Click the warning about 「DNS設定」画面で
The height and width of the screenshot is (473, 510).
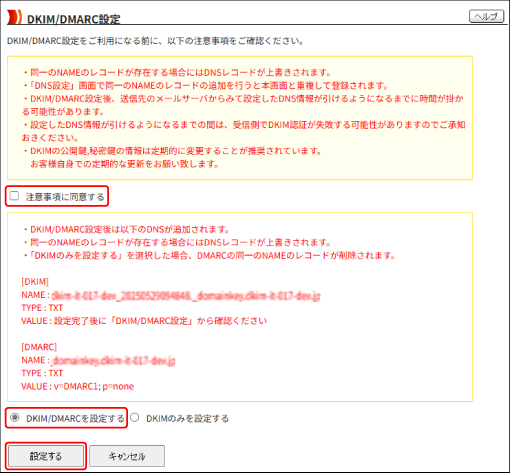[x=205, y=86]
